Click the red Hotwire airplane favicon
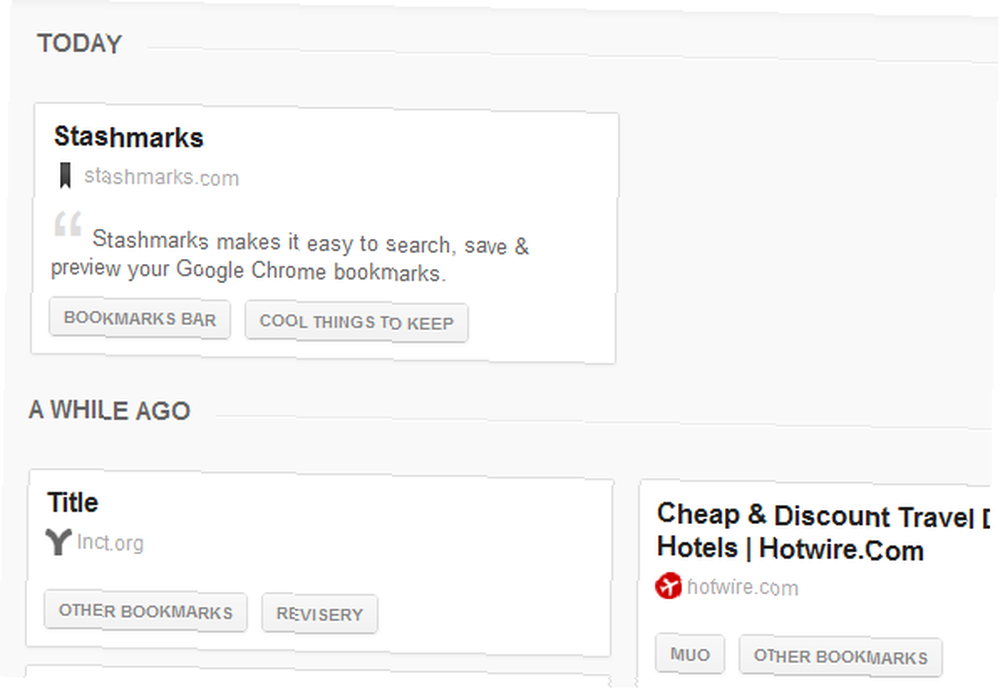Screen dimensions: 1000x696 (668, 586)
